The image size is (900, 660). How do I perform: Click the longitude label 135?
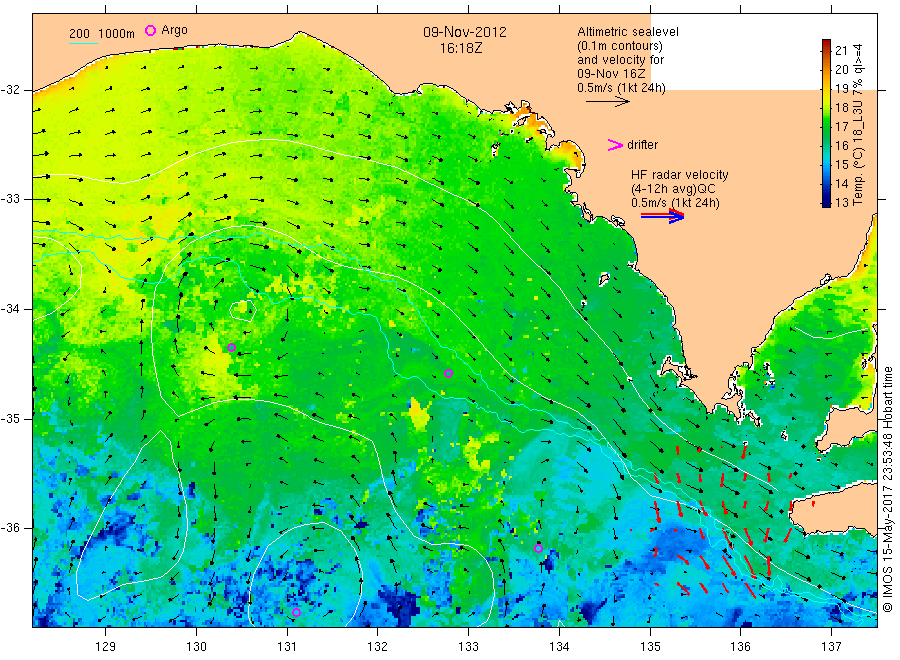(x=650, y=647)
